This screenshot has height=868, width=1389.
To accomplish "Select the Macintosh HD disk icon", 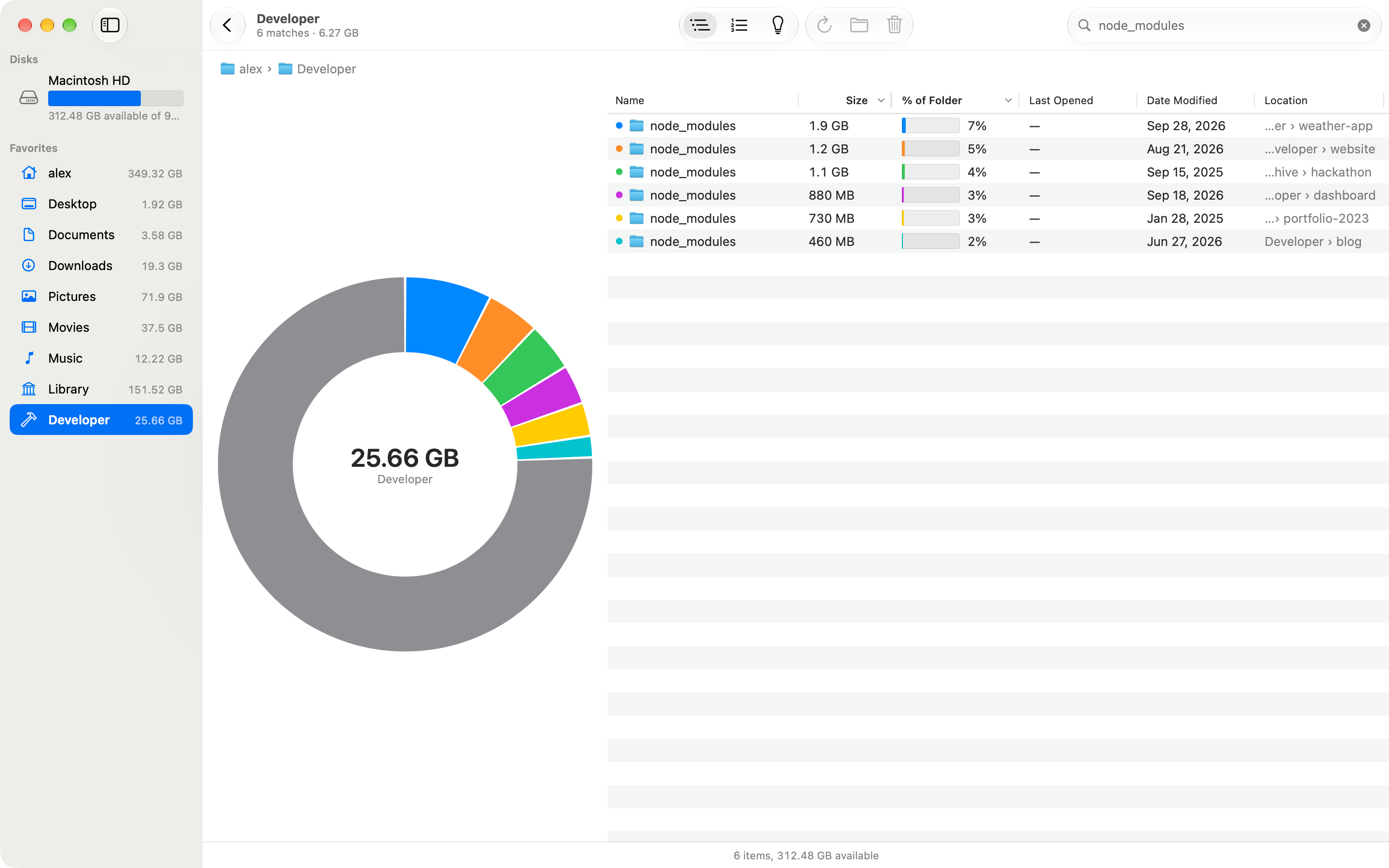I will 29,97.
